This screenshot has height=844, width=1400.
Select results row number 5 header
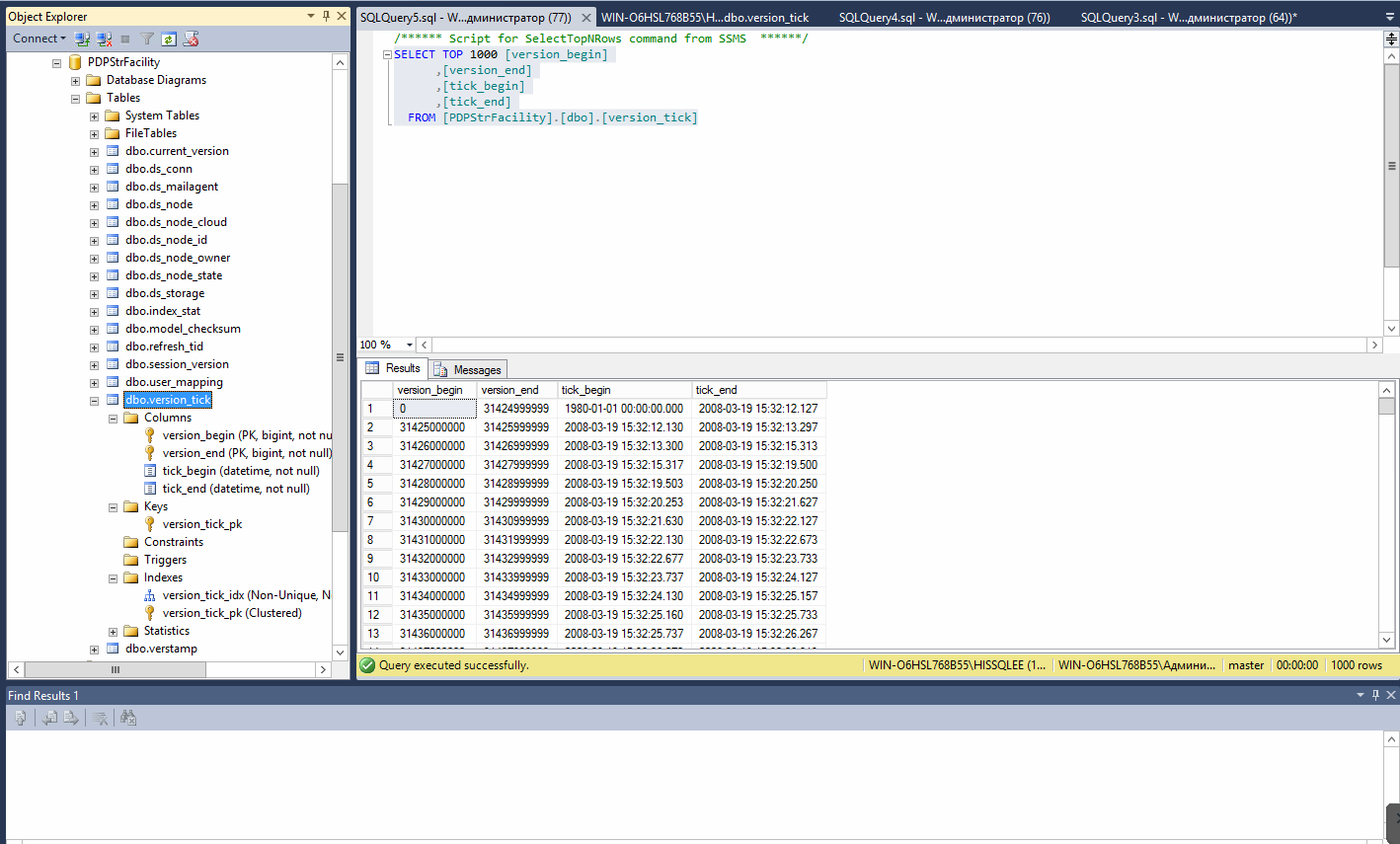click(x=377, y=484)
